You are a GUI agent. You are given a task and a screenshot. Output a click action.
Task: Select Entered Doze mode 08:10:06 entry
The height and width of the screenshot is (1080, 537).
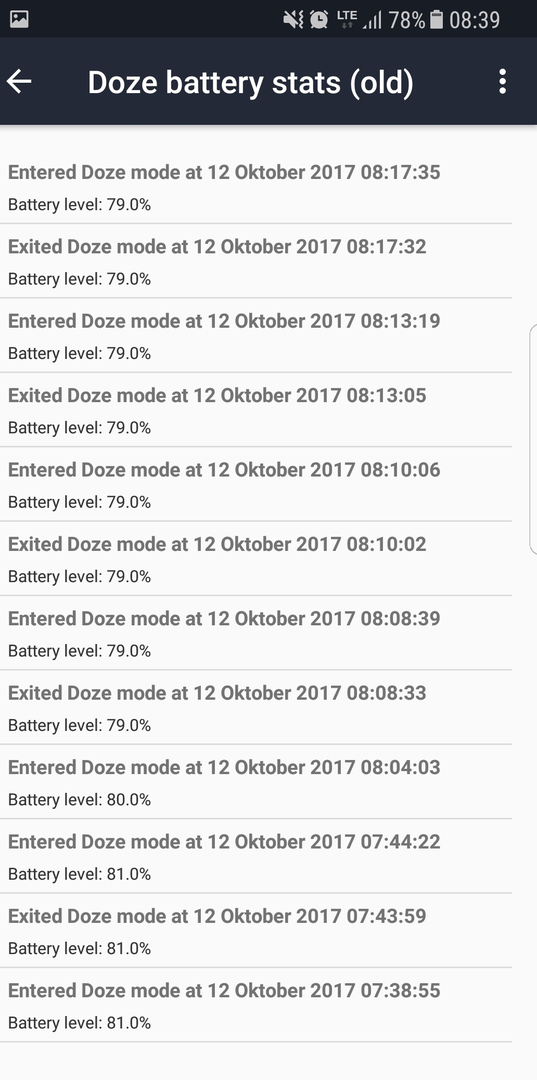pos(255,484)
